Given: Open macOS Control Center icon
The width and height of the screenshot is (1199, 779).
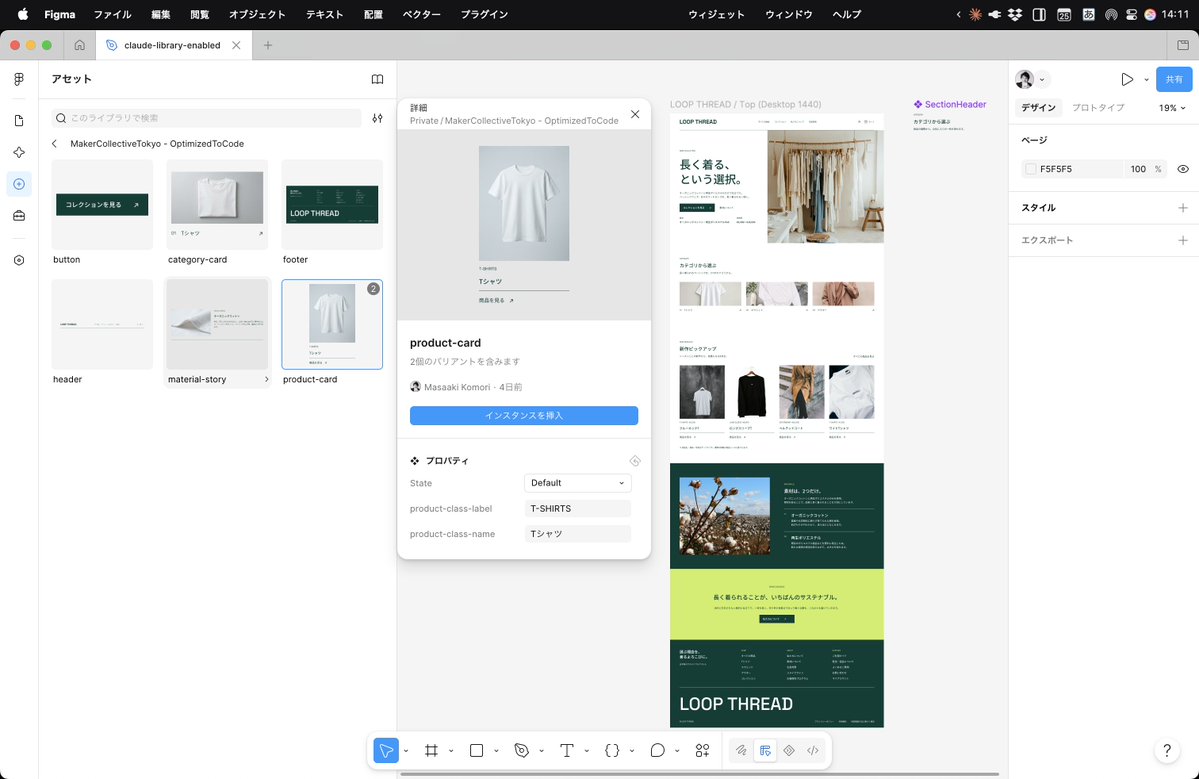Looking at the screenshot, I should coord(1131,15).
